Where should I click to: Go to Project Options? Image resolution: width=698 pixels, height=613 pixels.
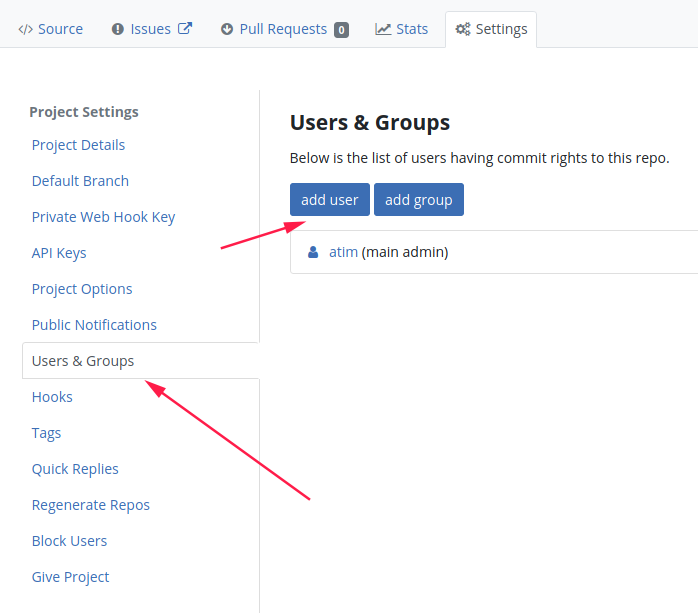pyautogui.click(x=82, y=289)
